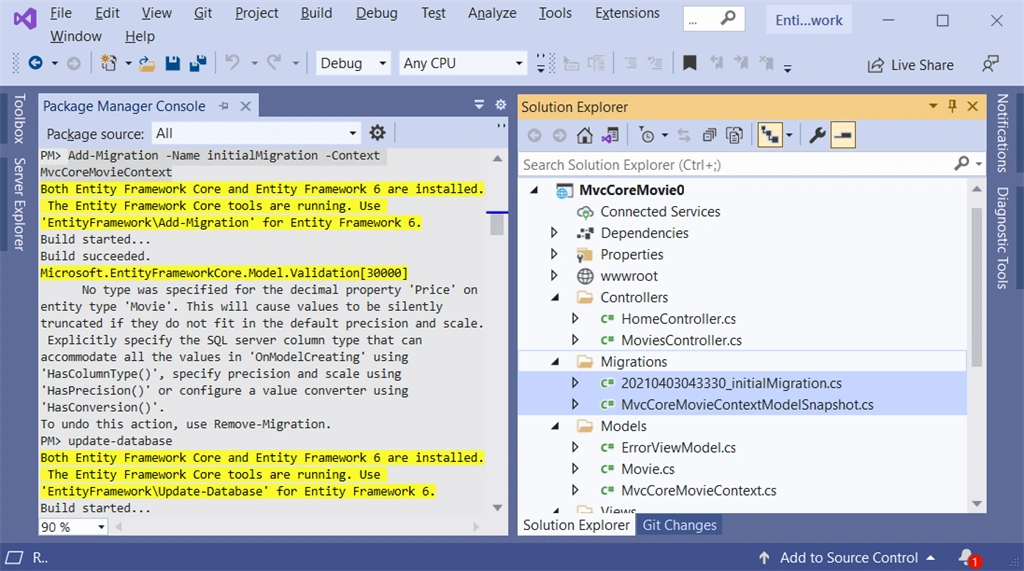The image size is (1024, 571).
Task: Click the Open File folder icon
Action: pyautogui.click(x=146, y=63)
